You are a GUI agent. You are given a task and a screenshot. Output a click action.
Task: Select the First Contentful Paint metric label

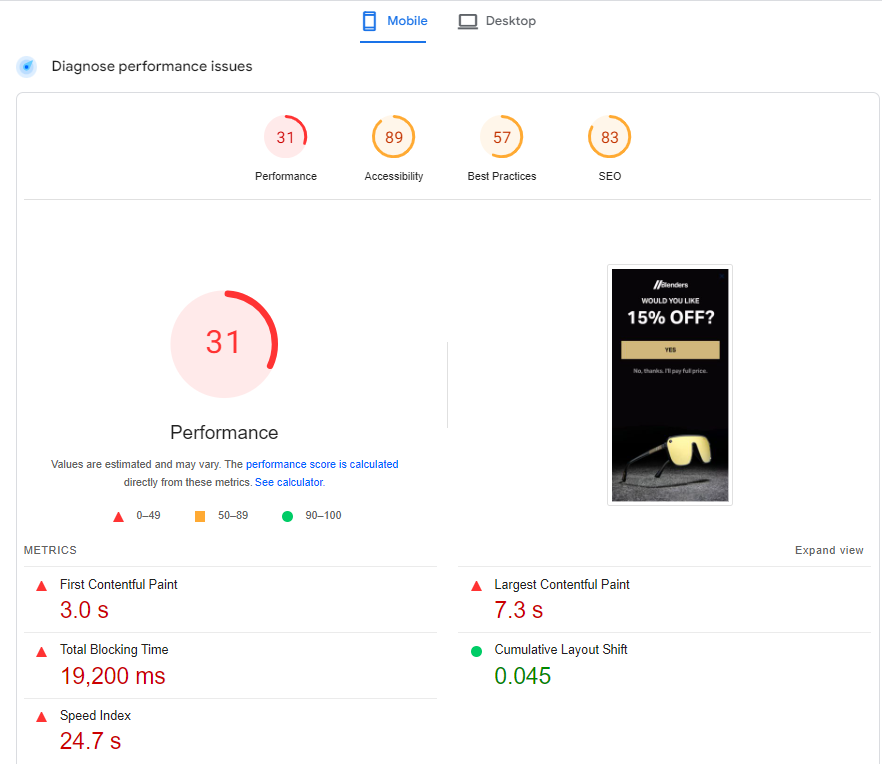tap(119, 585)
